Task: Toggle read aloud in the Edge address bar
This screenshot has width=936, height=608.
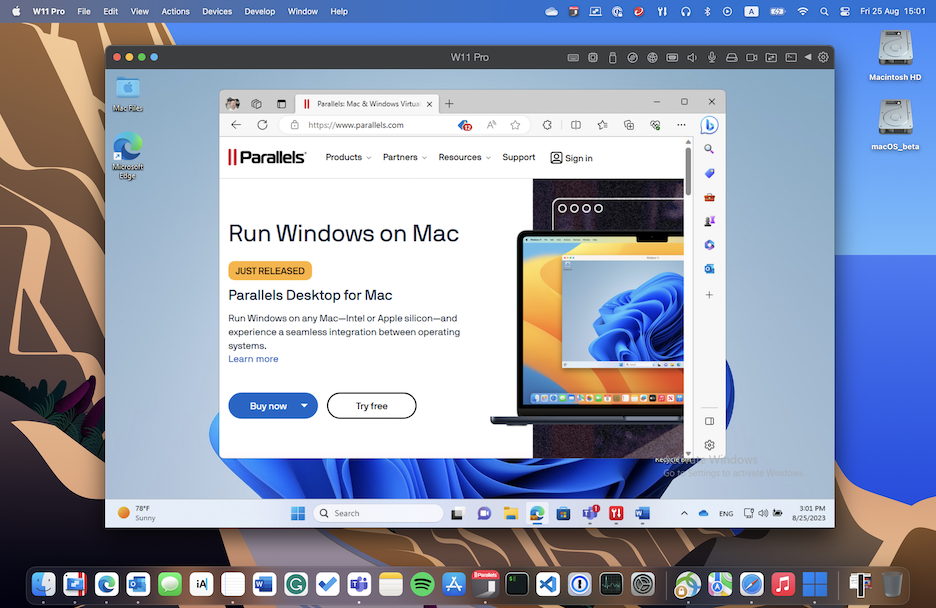Action: tap(491, 125)
